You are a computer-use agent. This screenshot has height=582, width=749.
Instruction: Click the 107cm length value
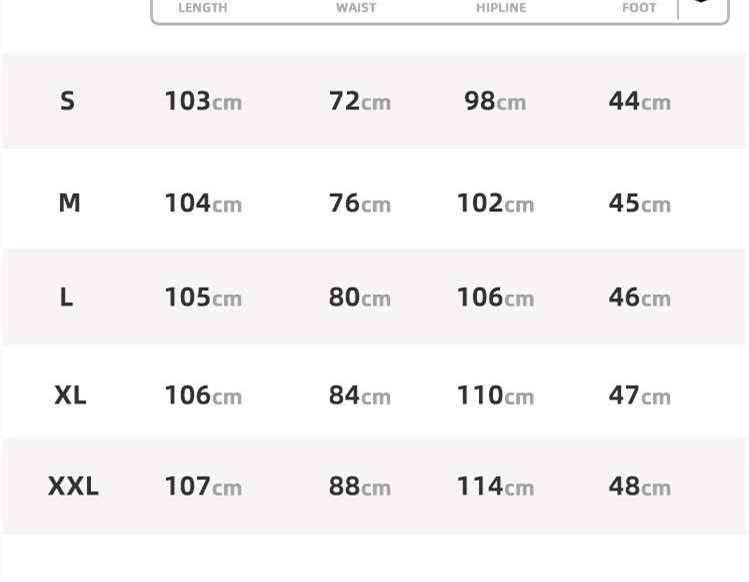coord(203,486)
